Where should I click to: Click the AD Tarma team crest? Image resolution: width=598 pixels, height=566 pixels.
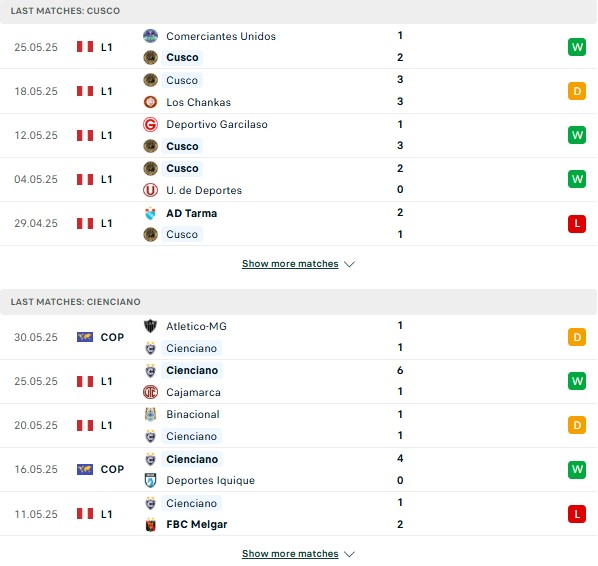click(150, 213)
